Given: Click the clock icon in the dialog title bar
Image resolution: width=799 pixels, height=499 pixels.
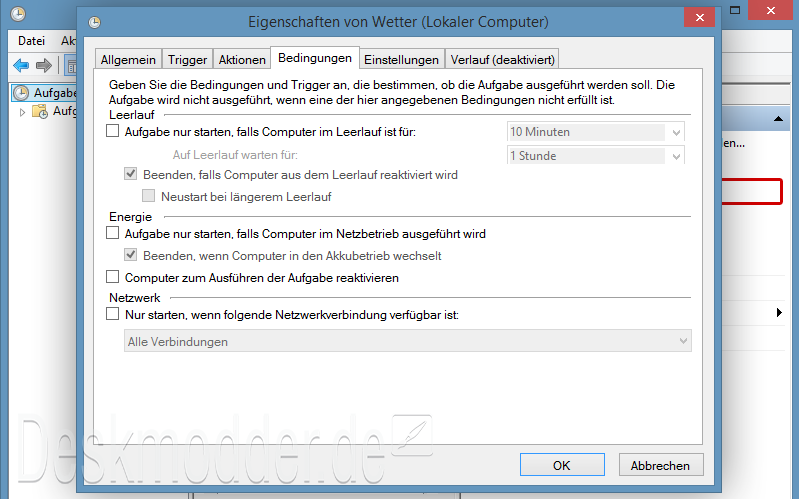Looking at the screenshot, I should click(93, 21).
